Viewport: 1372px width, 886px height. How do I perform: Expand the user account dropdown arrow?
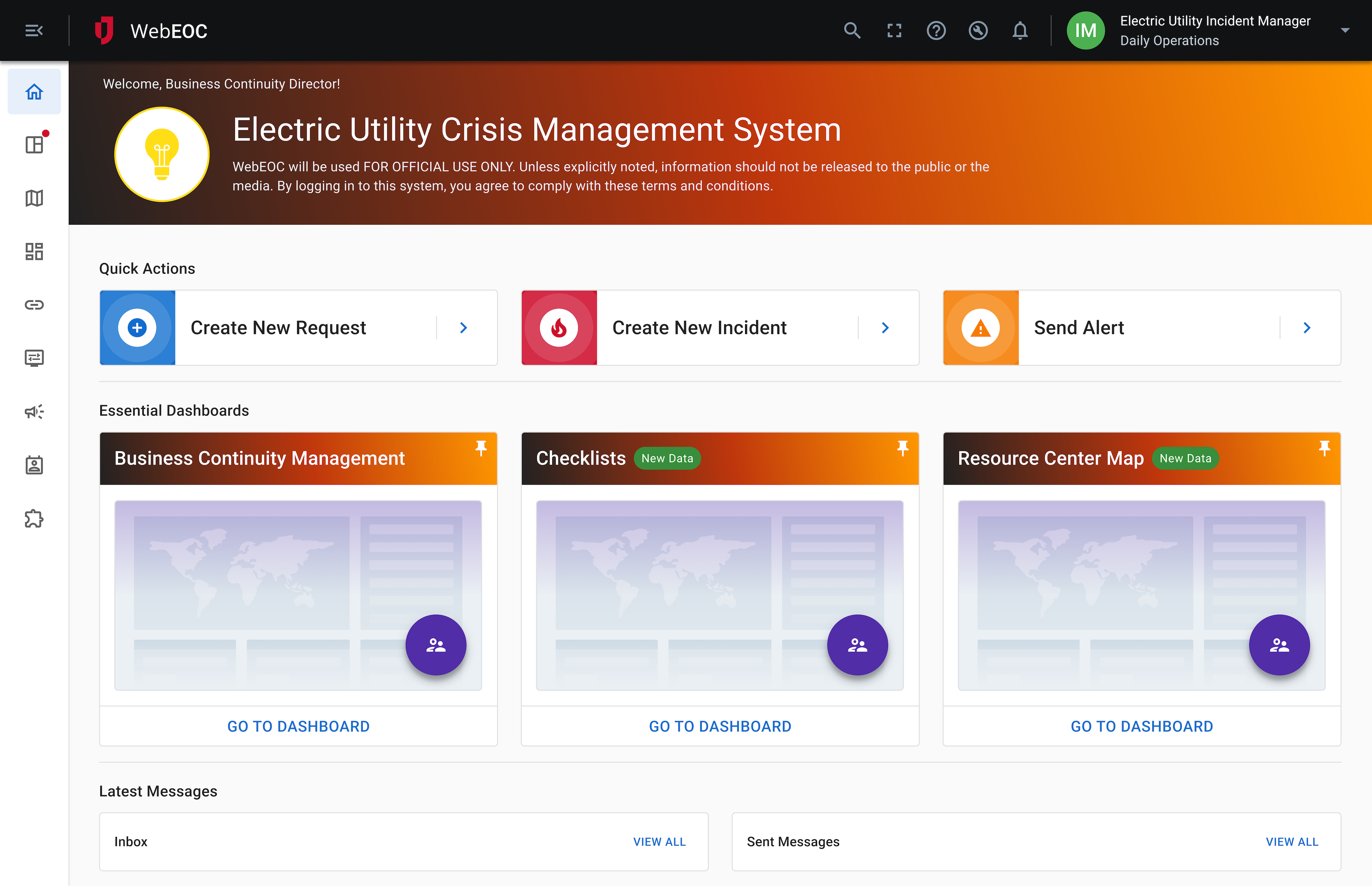(1345, 30)
